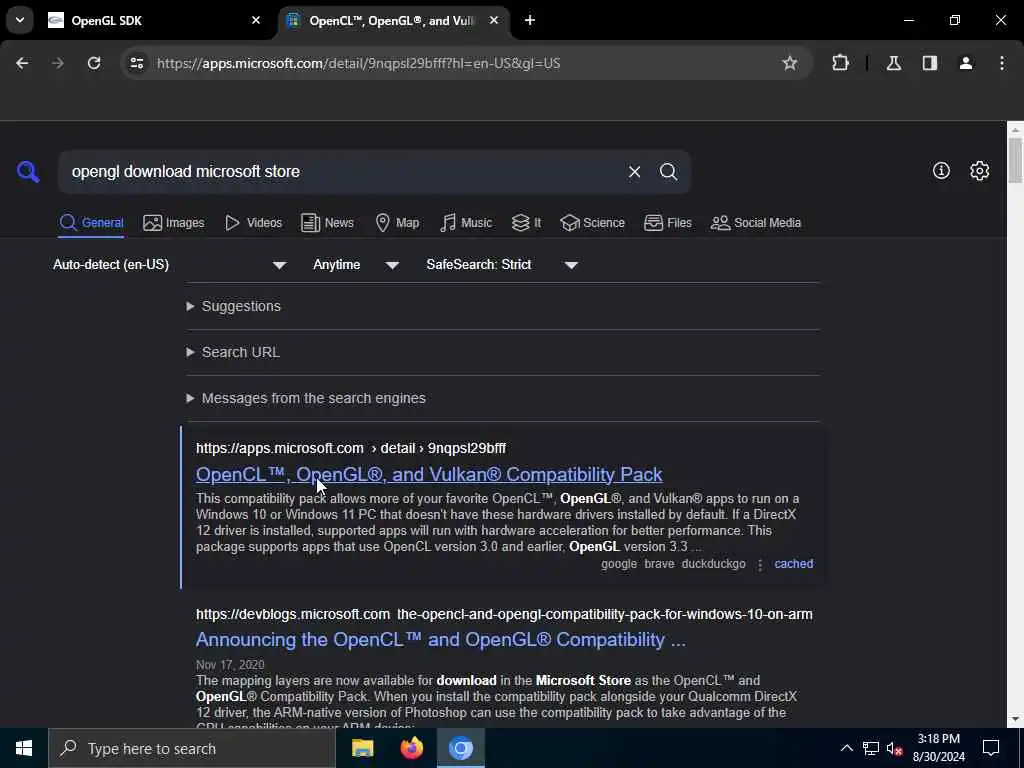Click the Chrome taskbar icon
1024x768 pixels.
point(460,748)
